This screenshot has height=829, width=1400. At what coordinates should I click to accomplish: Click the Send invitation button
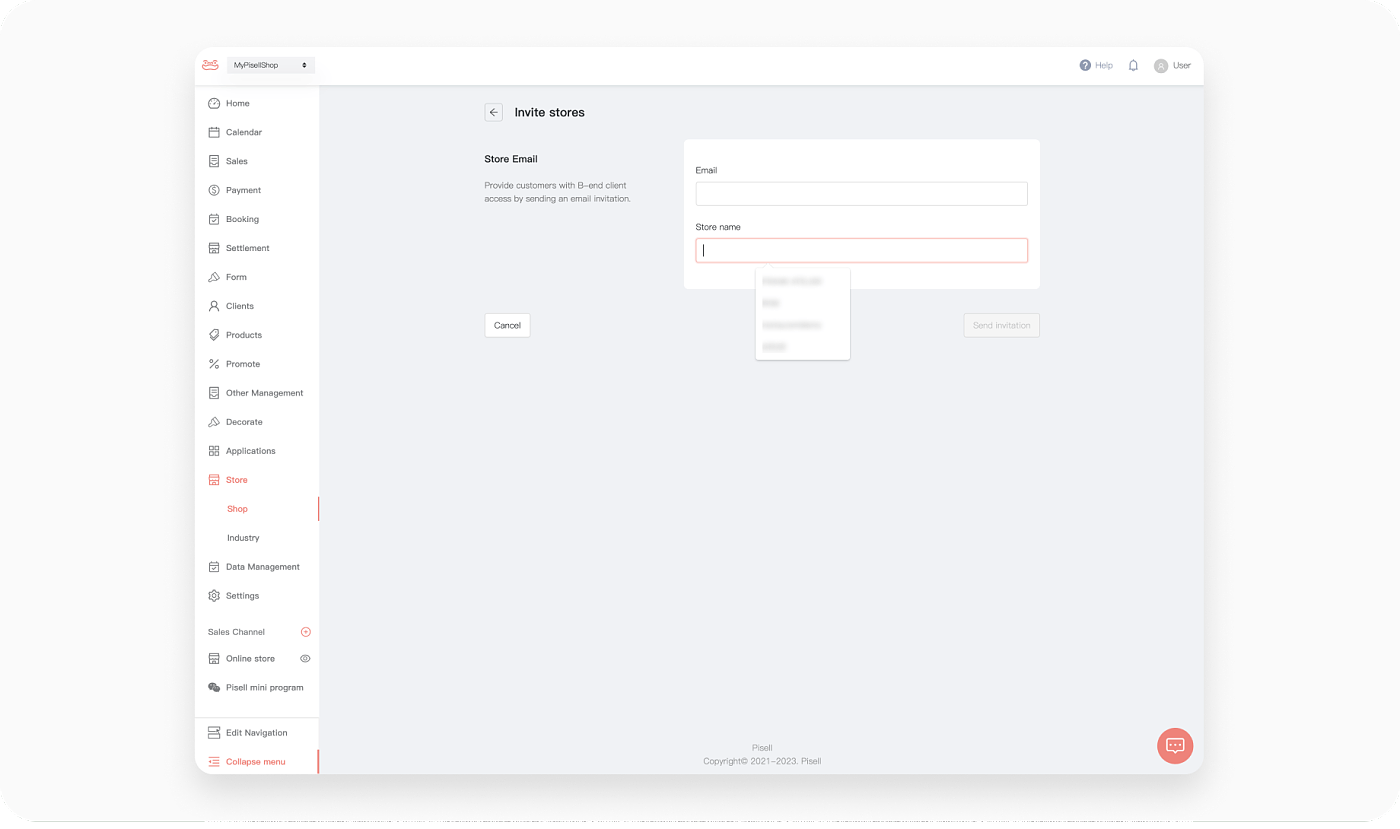click(1001, 325)
